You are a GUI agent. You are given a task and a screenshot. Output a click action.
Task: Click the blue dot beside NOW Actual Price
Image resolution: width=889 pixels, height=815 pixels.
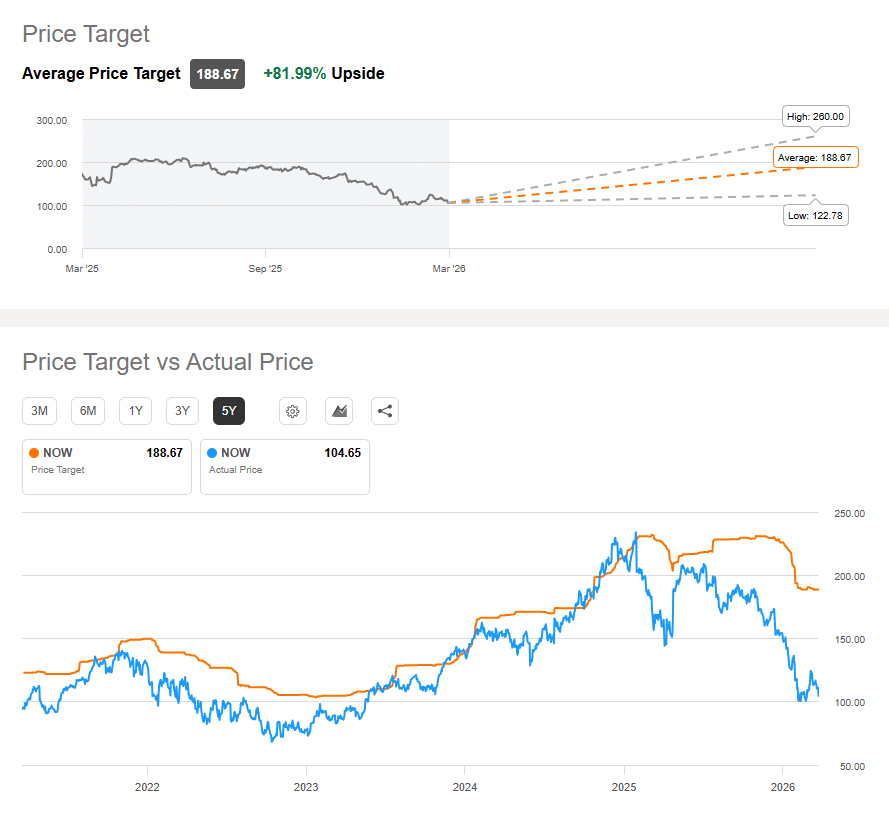[214, 453]
